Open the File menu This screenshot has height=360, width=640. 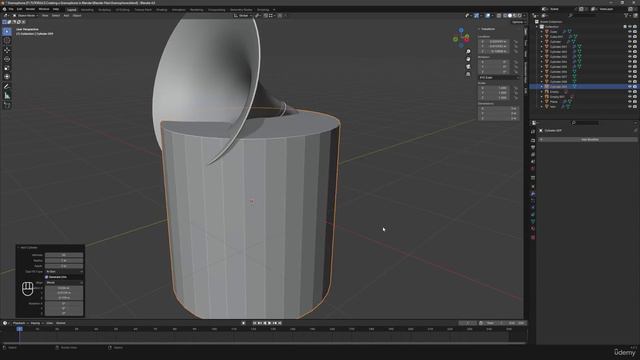[x=11, y=9]
